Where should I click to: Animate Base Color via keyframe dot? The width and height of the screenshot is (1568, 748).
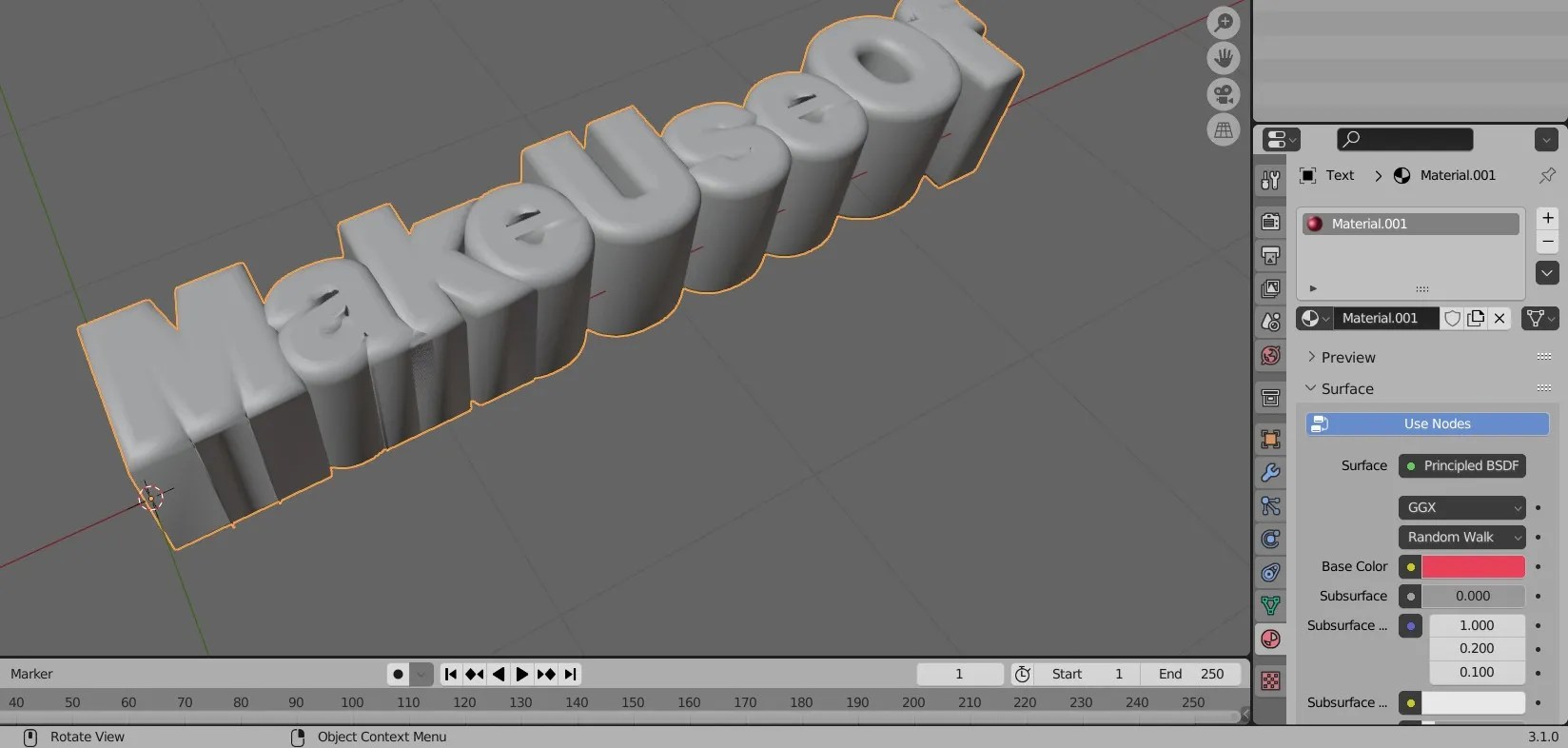(x=1539, y=566)
